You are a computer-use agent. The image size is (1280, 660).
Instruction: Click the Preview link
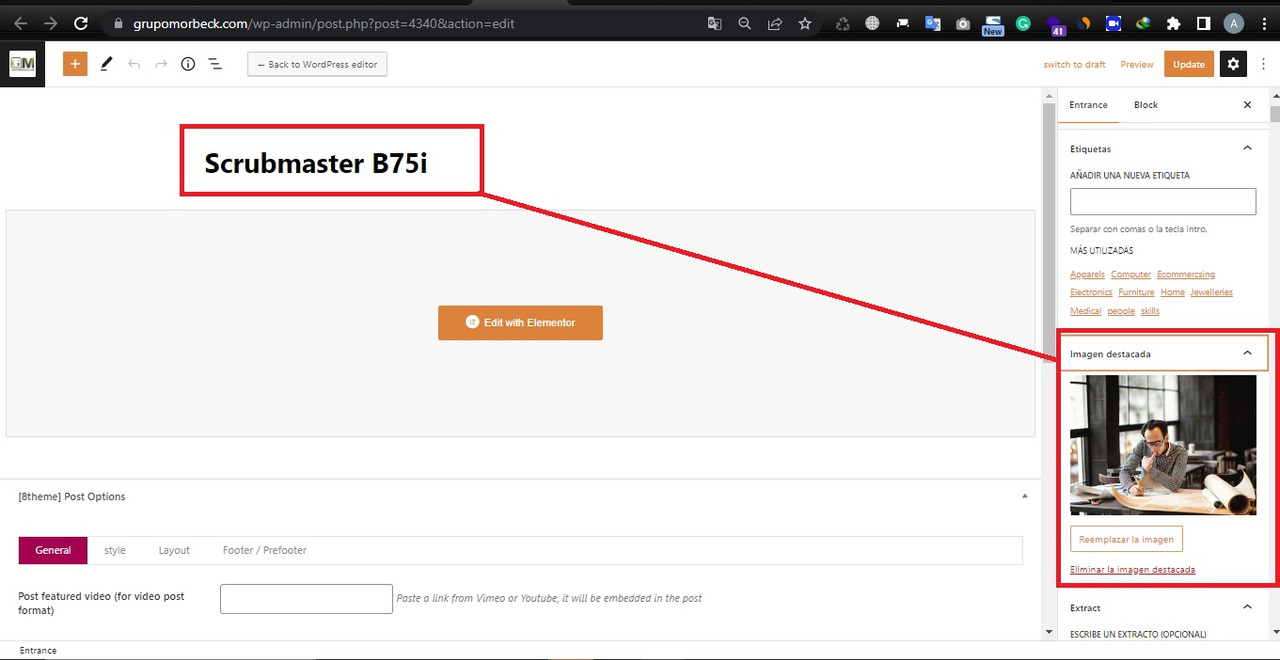[x=1136, y=64]
